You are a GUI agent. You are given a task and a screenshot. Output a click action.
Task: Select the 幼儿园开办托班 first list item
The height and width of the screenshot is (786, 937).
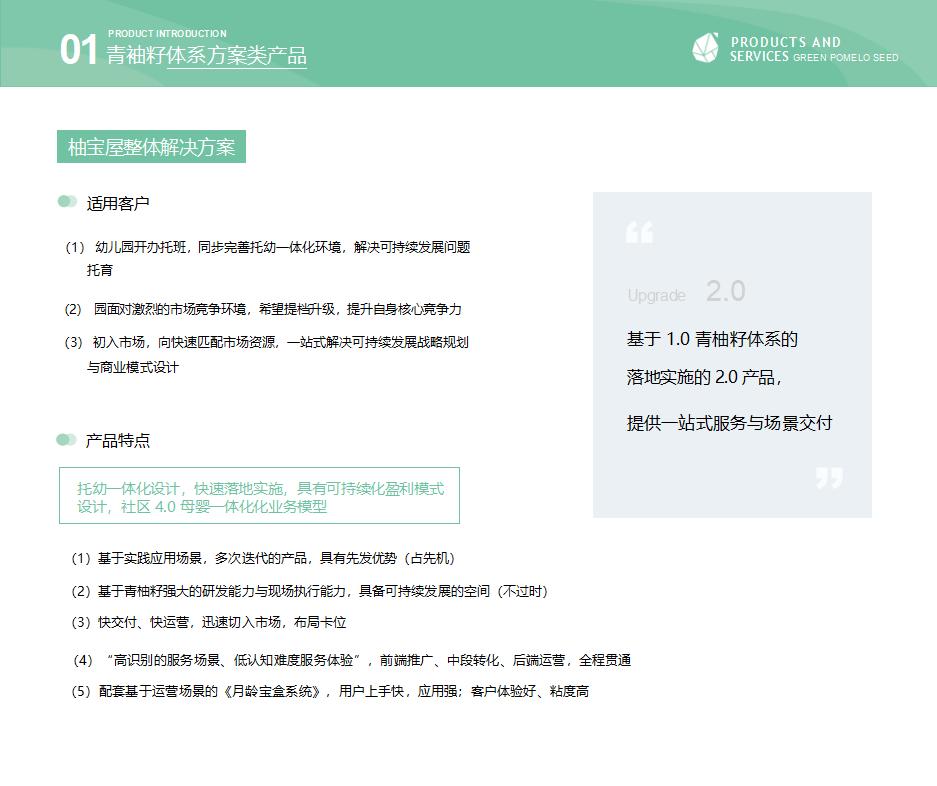(x=267, y=247)
